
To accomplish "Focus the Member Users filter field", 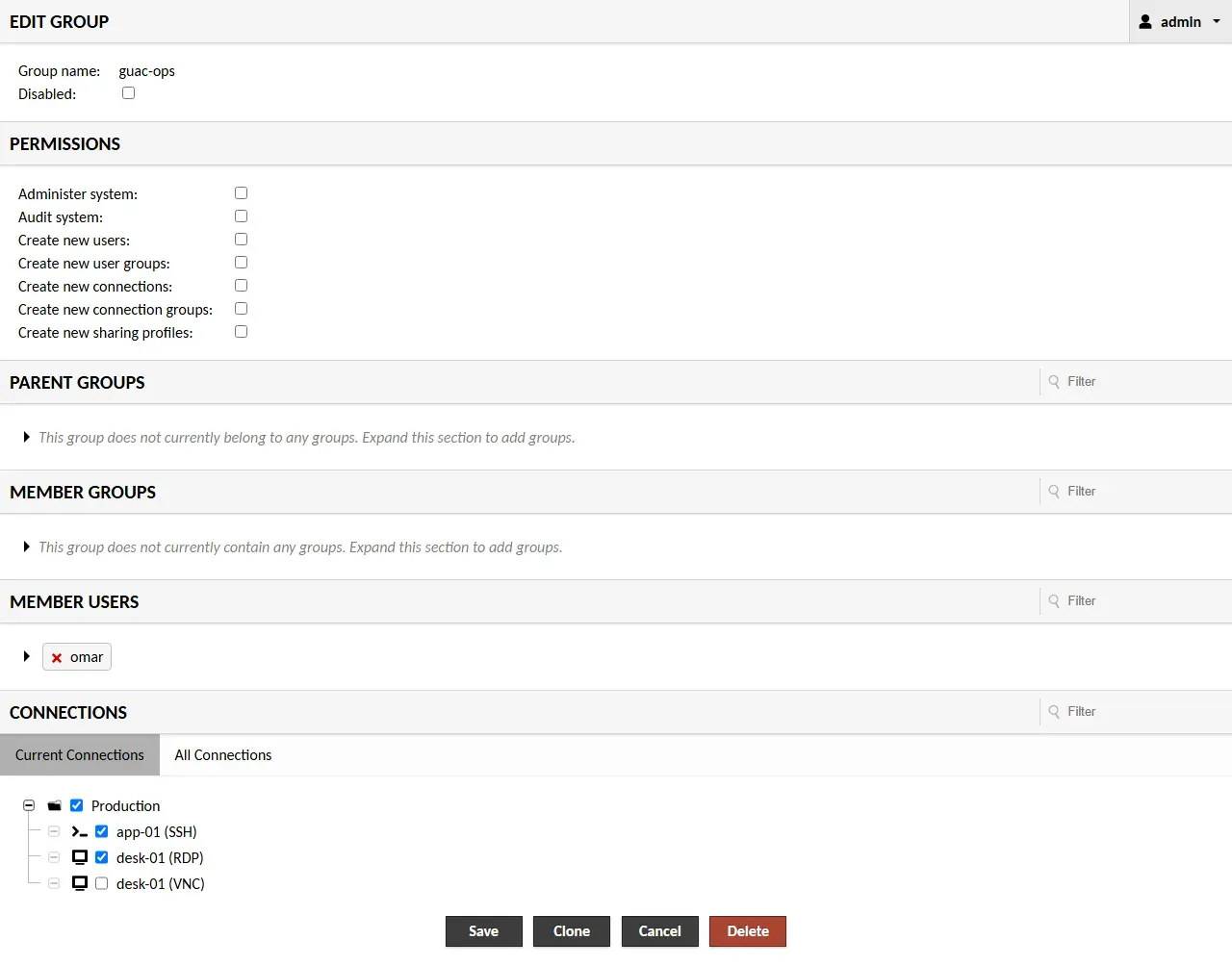I will [x=1136, y=601].
